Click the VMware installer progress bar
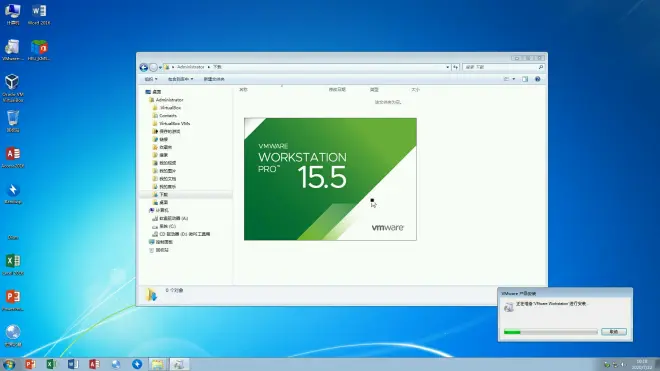 point(551,332)
